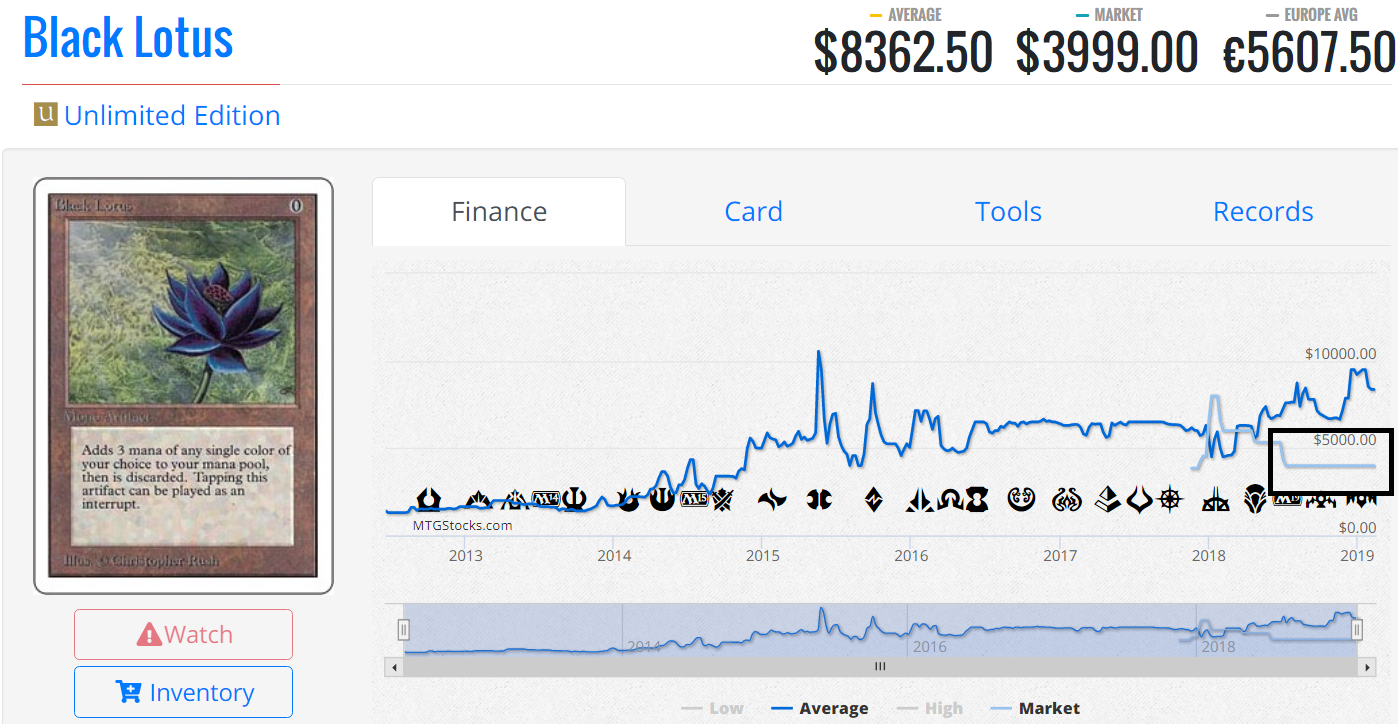Click the shopping cart icon on Inventory
Image resolution: width=1398 pixels, height=724 pixels.
(129, 692)
